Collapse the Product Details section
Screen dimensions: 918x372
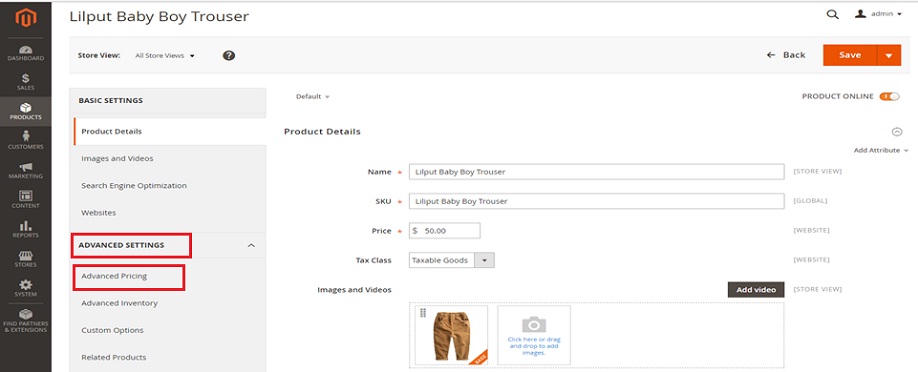(x=897, y=132)
